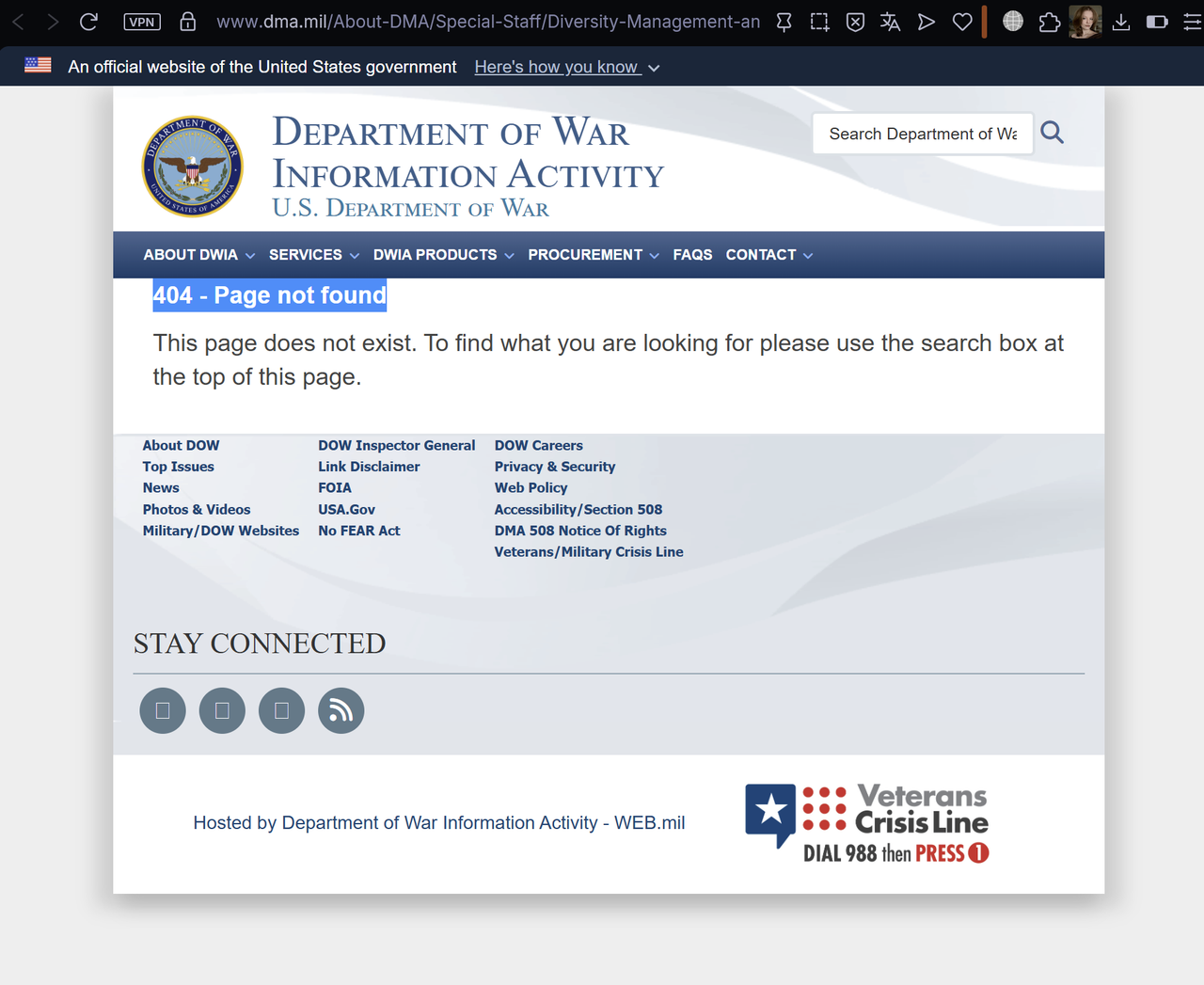Open the snapshot capture tool icon
This screenshot has width=1204, height=985.
coord(820,22)
